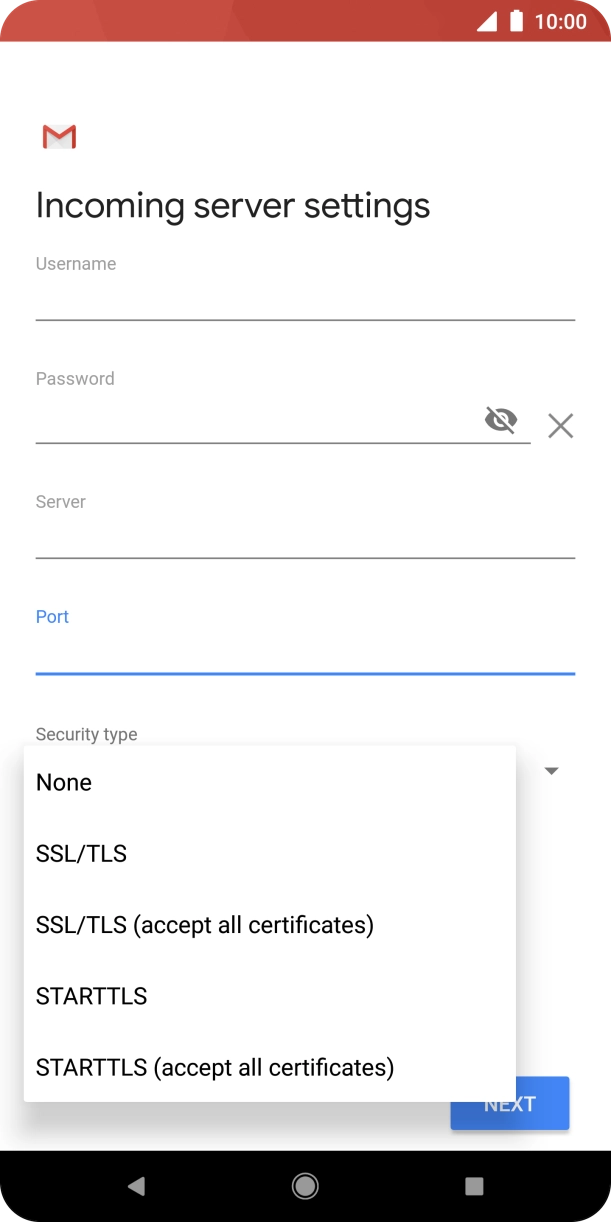This screenshot has width=611, height=1222.
Task: Clear the password using the X icon
Action: coord(560,426)
